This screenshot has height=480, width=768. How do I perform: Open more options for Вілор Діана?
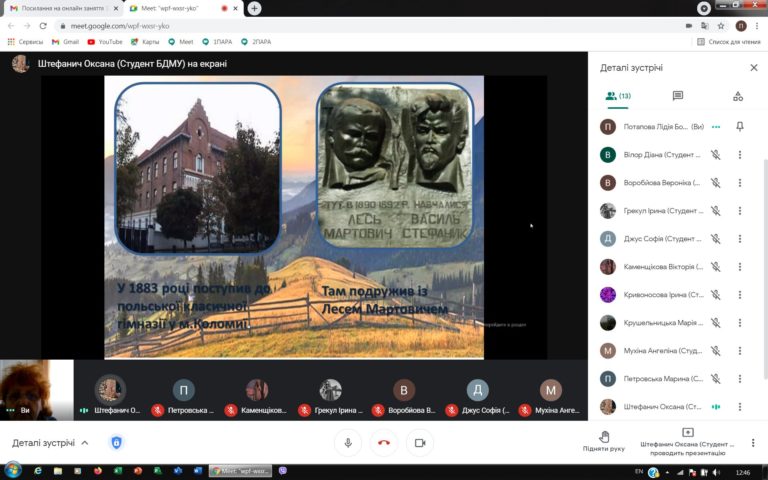click(x=740, y=155)
